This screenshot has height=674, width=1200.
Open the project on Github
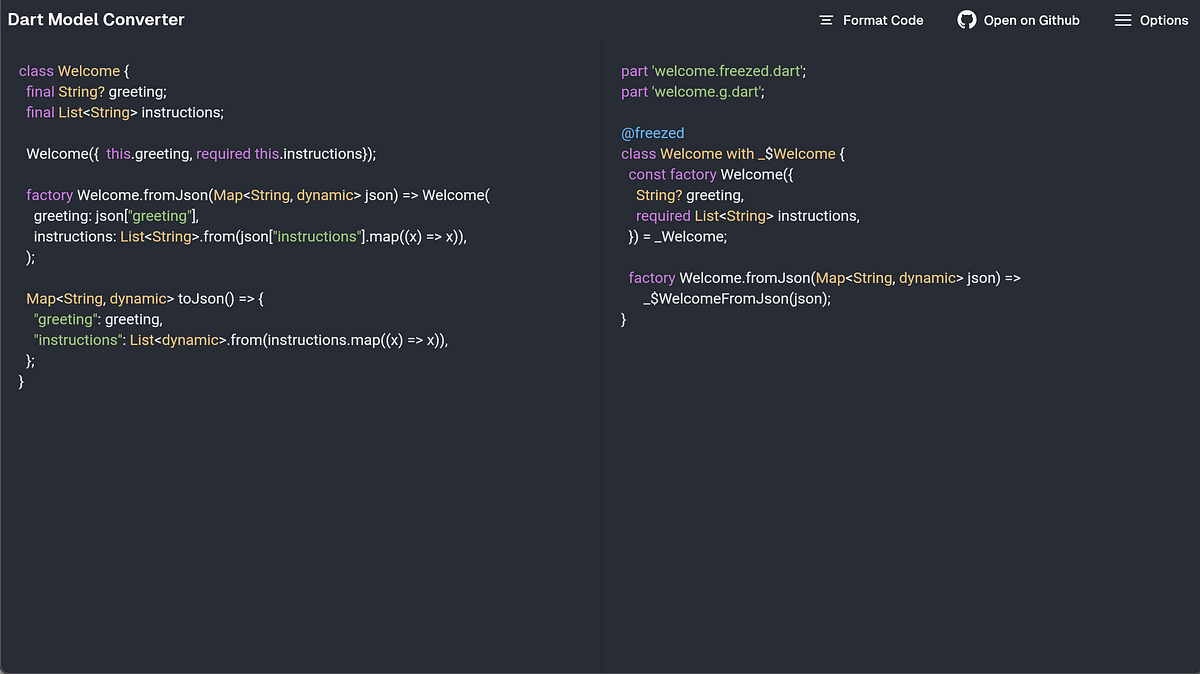(1019, 19)
